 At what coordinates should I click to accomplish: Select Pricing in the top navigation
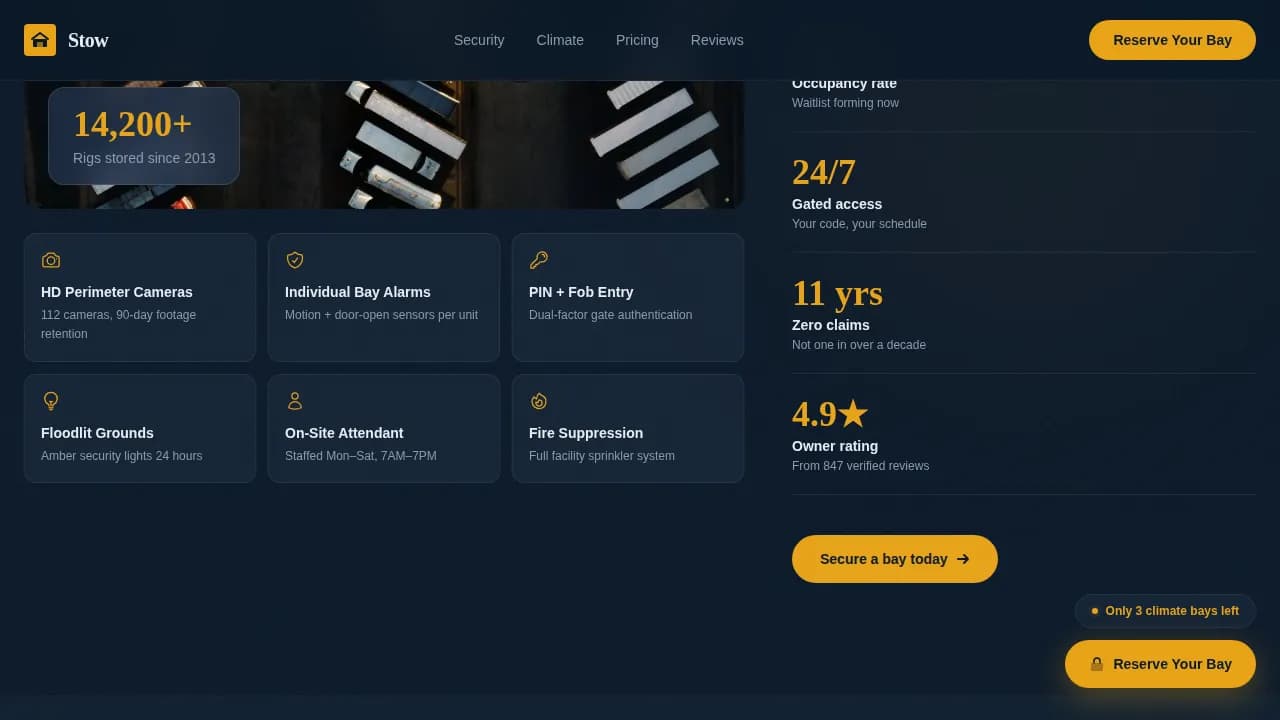pos(637,40)
